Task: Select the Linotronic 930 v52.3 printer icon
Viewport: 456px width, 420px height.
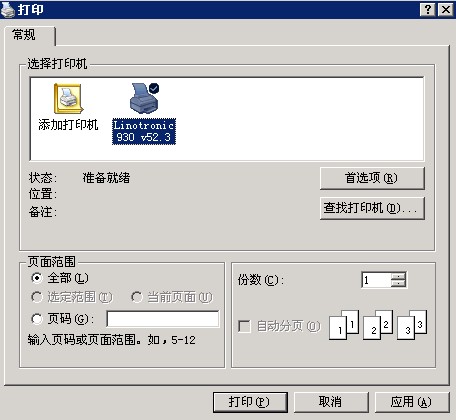Action: 144,98
